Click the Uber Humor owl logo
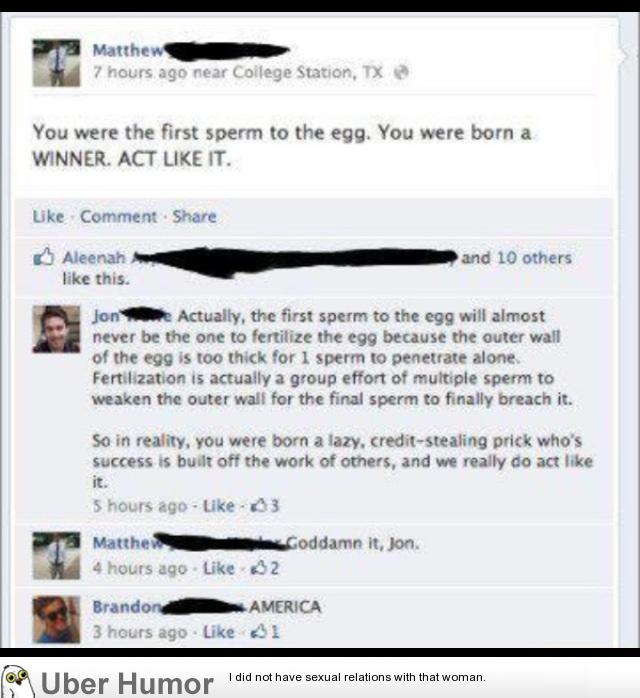 click(x=17, y=681)
